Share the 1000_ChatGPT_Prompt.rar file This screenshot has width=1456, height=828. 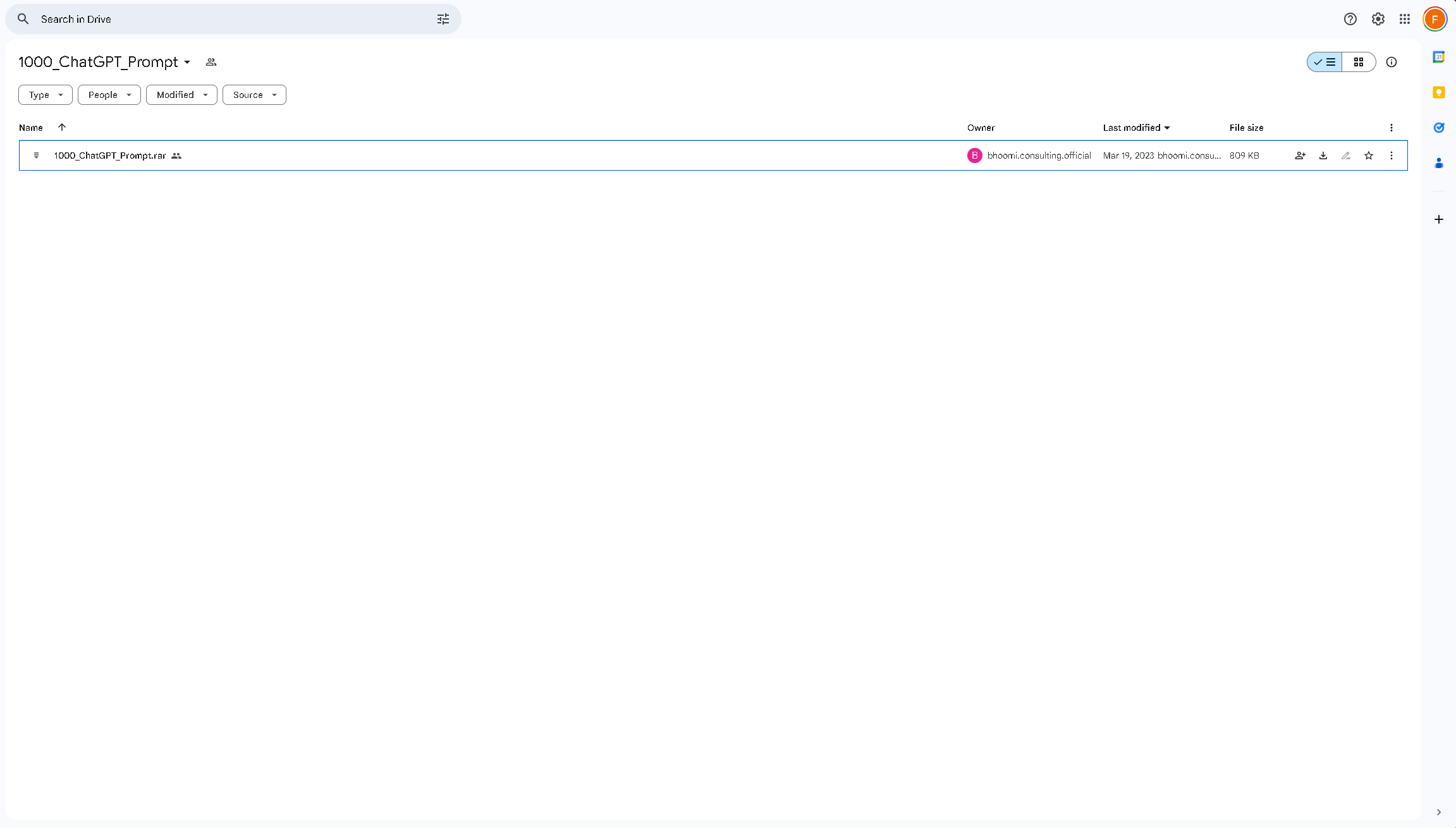coord(1300,155)
